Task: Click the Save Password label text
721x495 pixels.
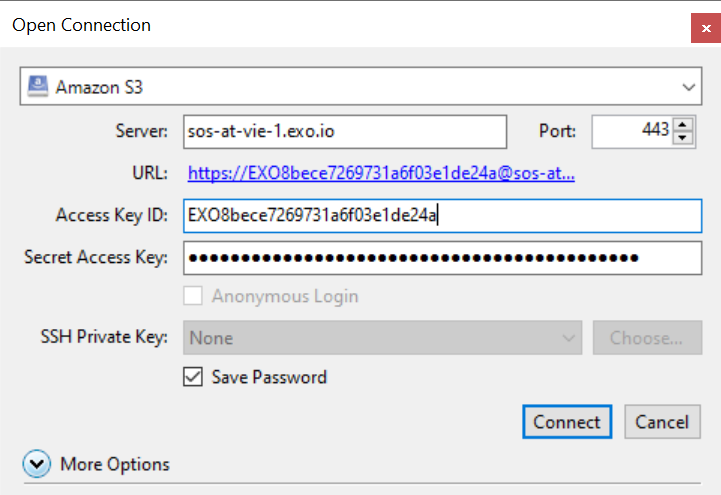Action: (269, 377)
